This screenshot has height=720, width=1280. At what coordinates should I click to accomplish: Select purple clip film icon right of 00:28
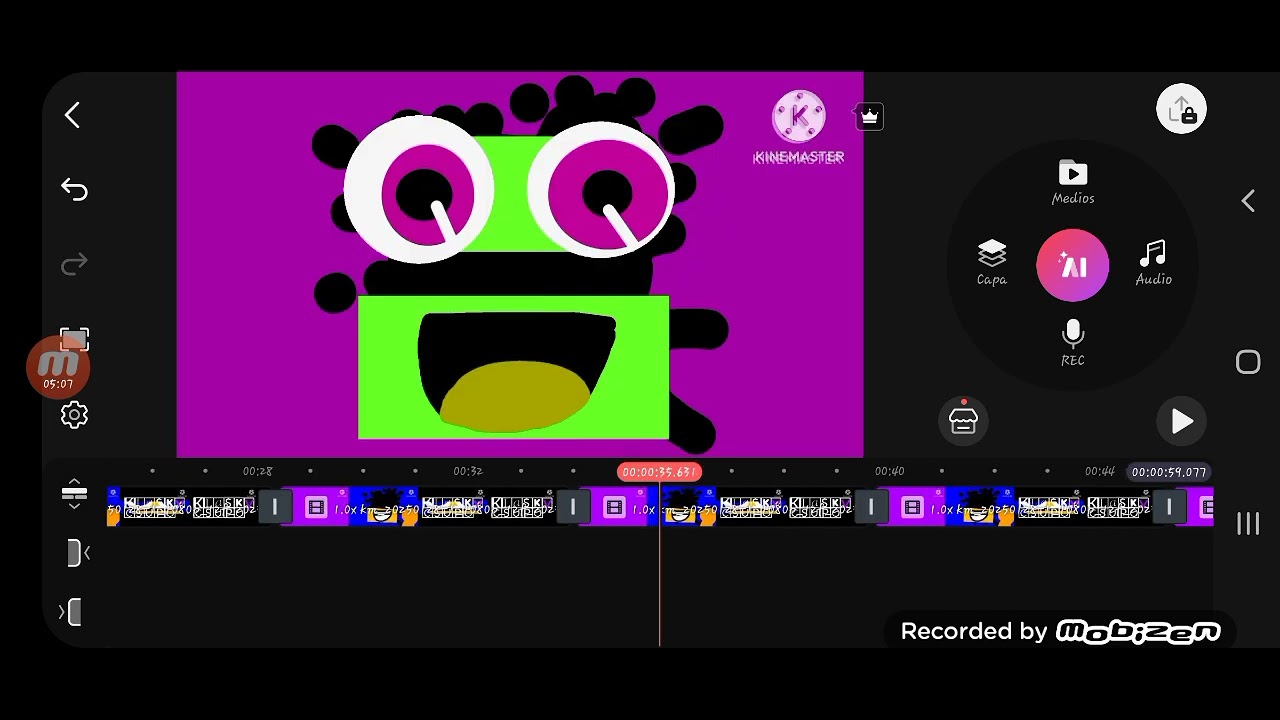click(x=316, y=508)
